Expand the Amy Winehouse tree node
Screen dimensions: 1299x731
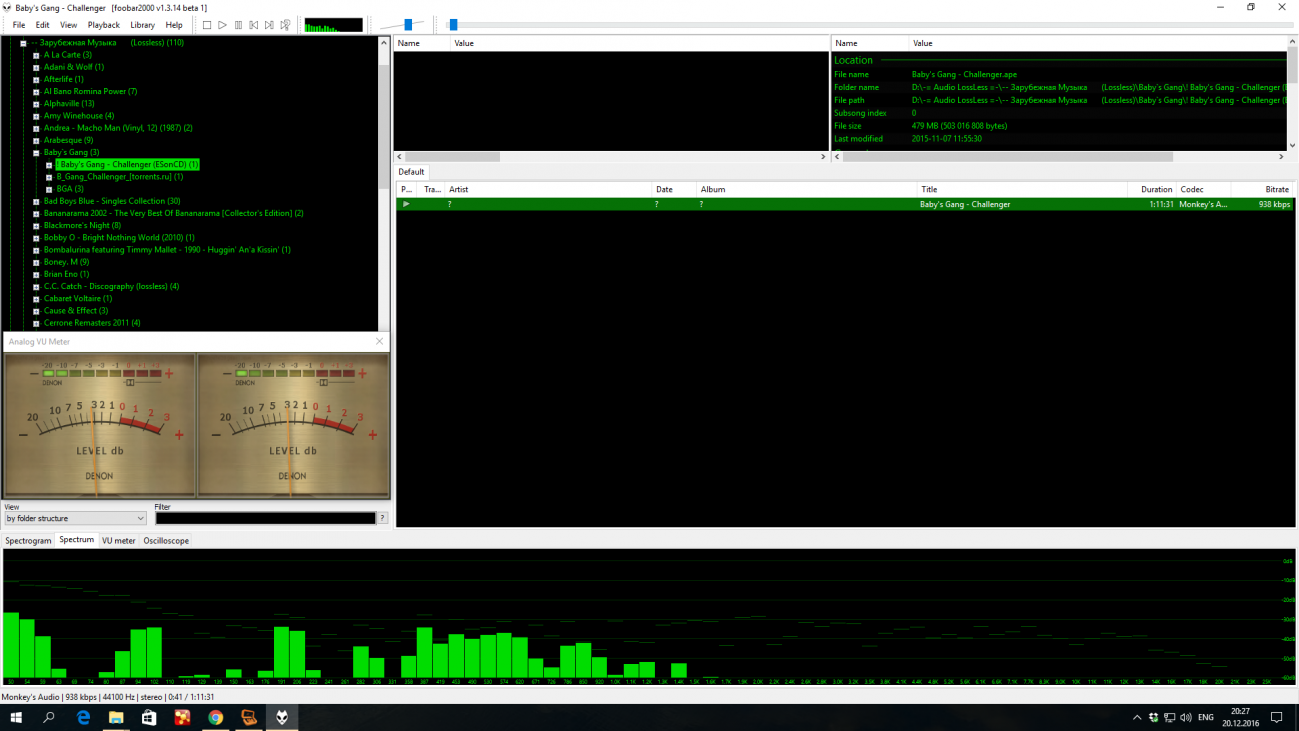click(x=36, y=116)
